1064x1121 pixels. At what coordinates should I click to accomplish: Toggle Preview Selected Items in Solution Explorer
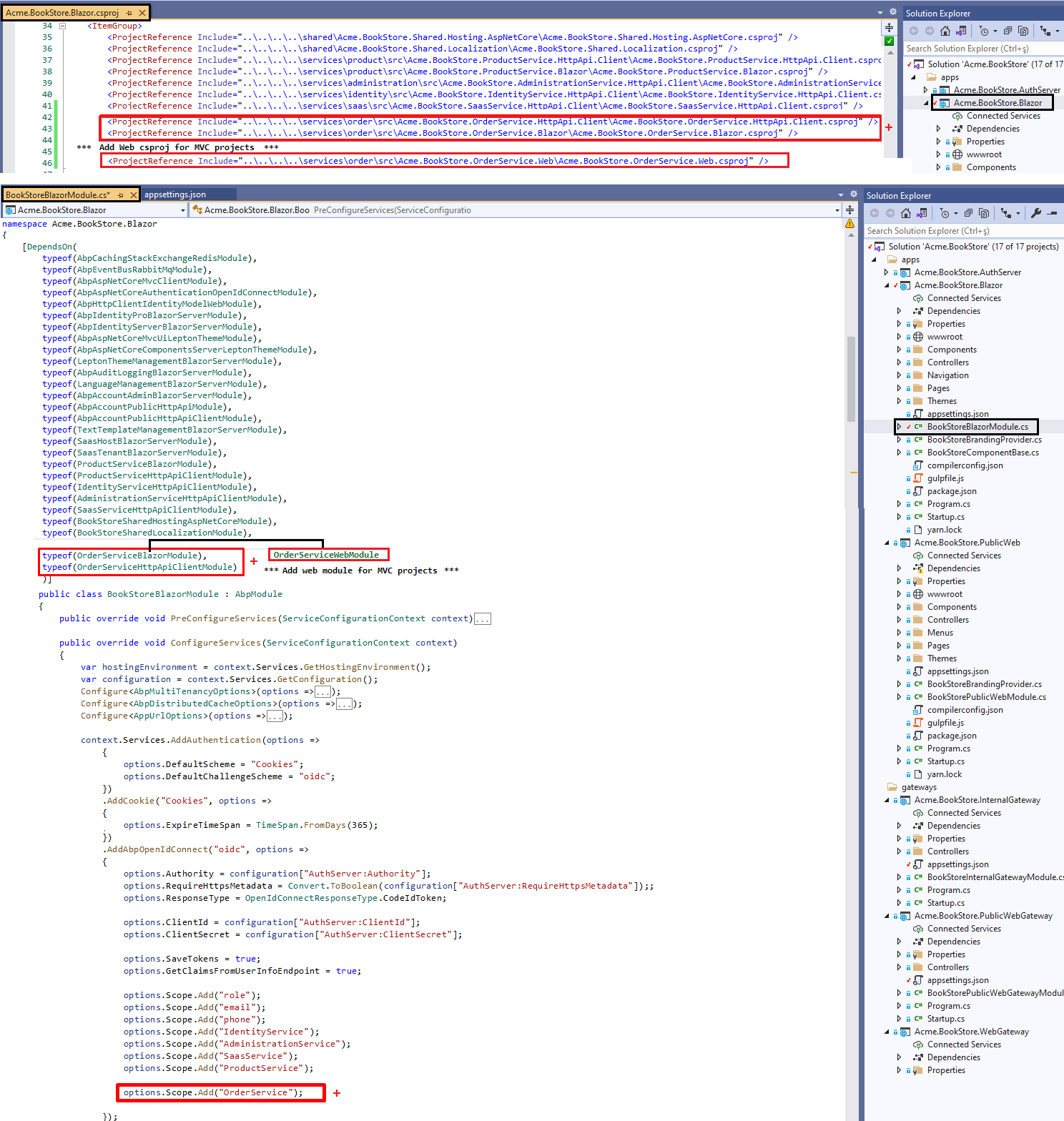point(1052,213)
